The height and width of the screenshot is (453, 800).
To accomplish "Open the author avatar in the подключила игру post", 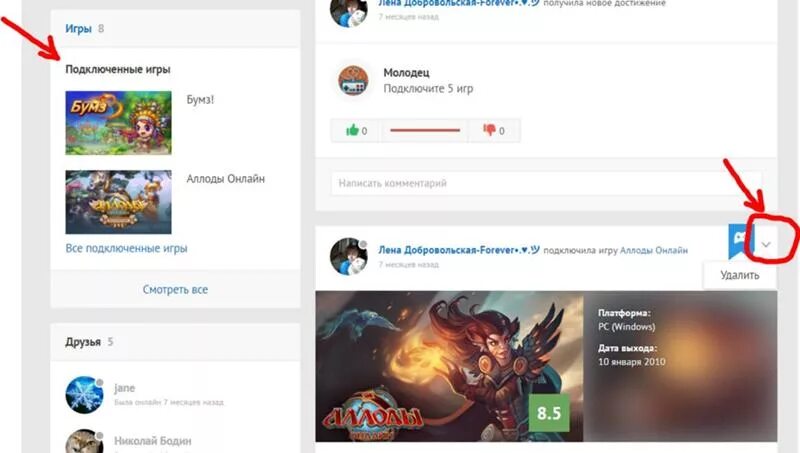I will 348,256.
